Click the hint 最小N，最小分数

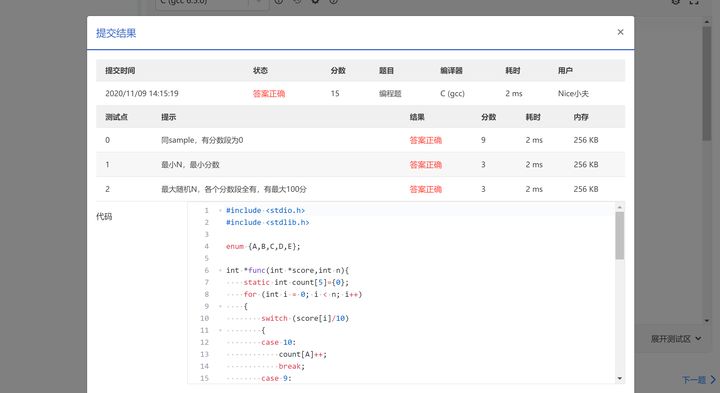190,165
